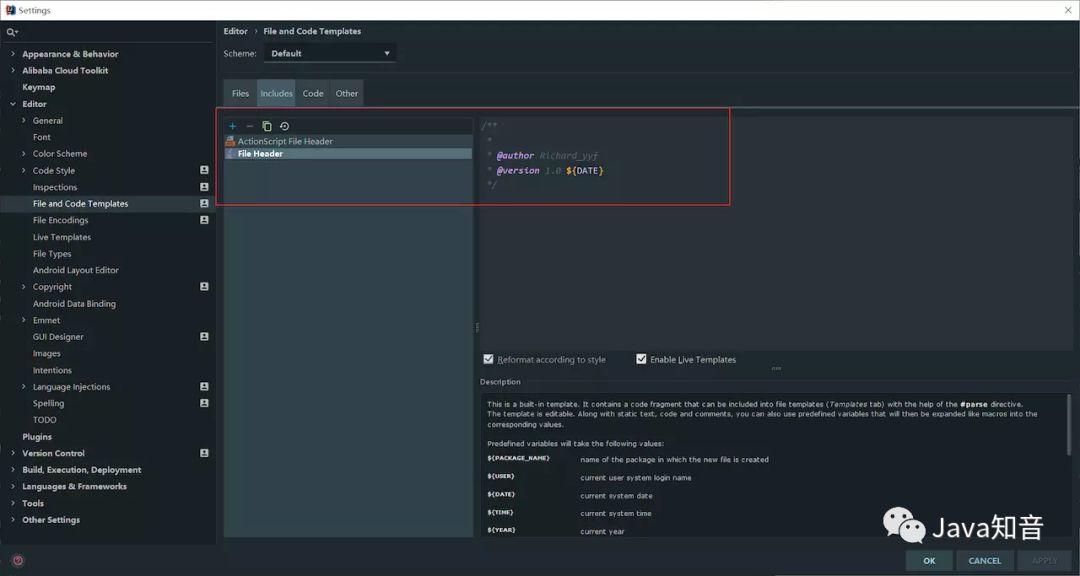Screen dimensions: 1080x576
Task: Create a new include template with the plus icon
Action: pos(232,126)
